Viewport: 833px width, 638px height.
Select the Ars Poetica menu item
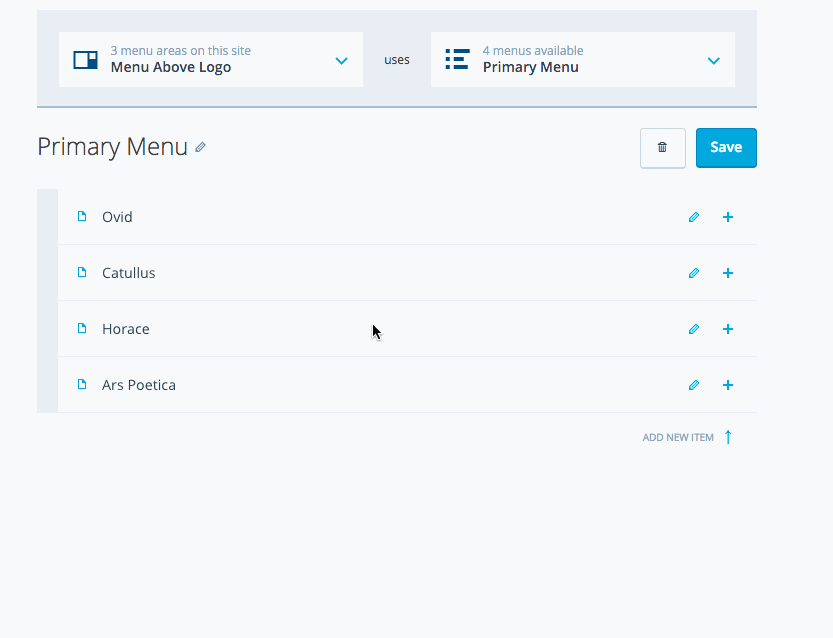pos(407,385)
